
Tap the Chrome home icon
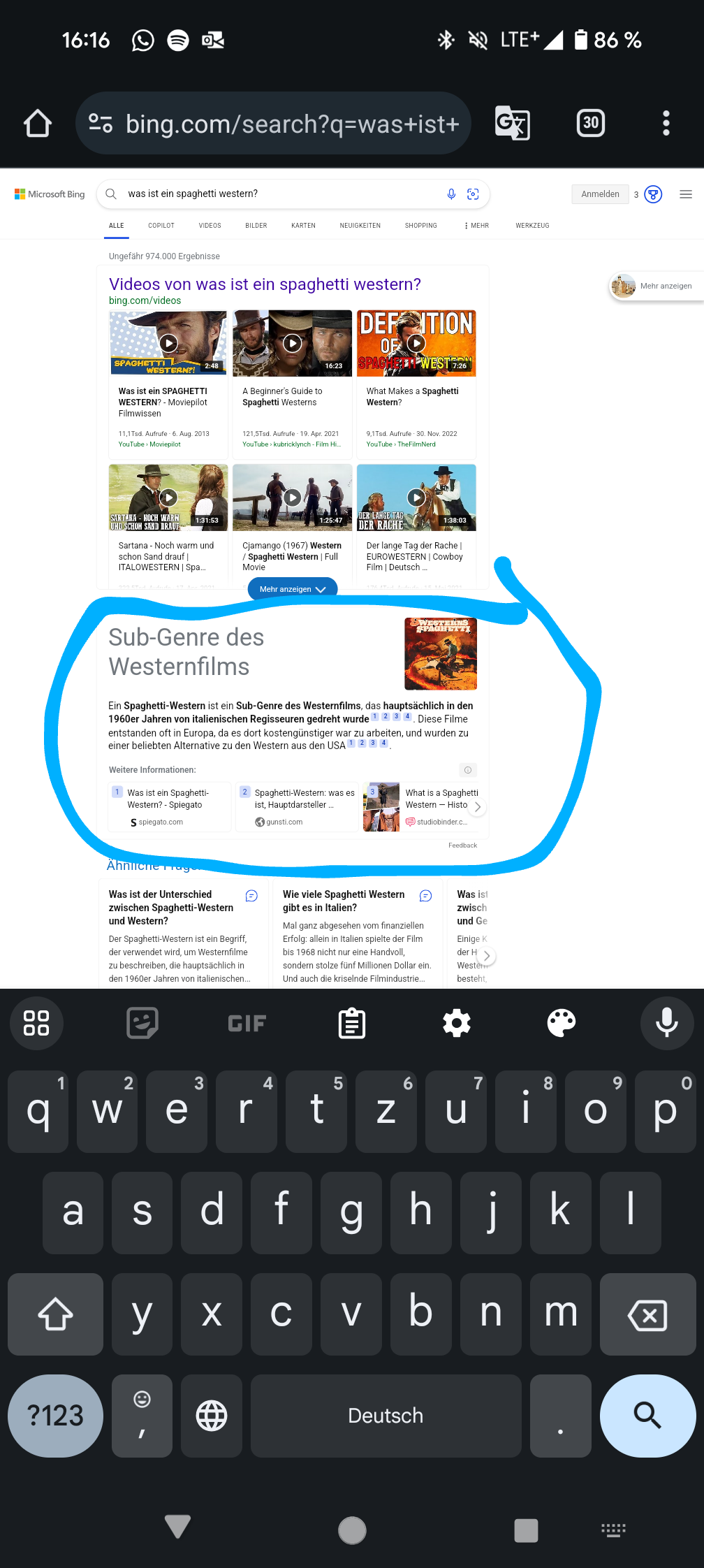pos(38,124)
